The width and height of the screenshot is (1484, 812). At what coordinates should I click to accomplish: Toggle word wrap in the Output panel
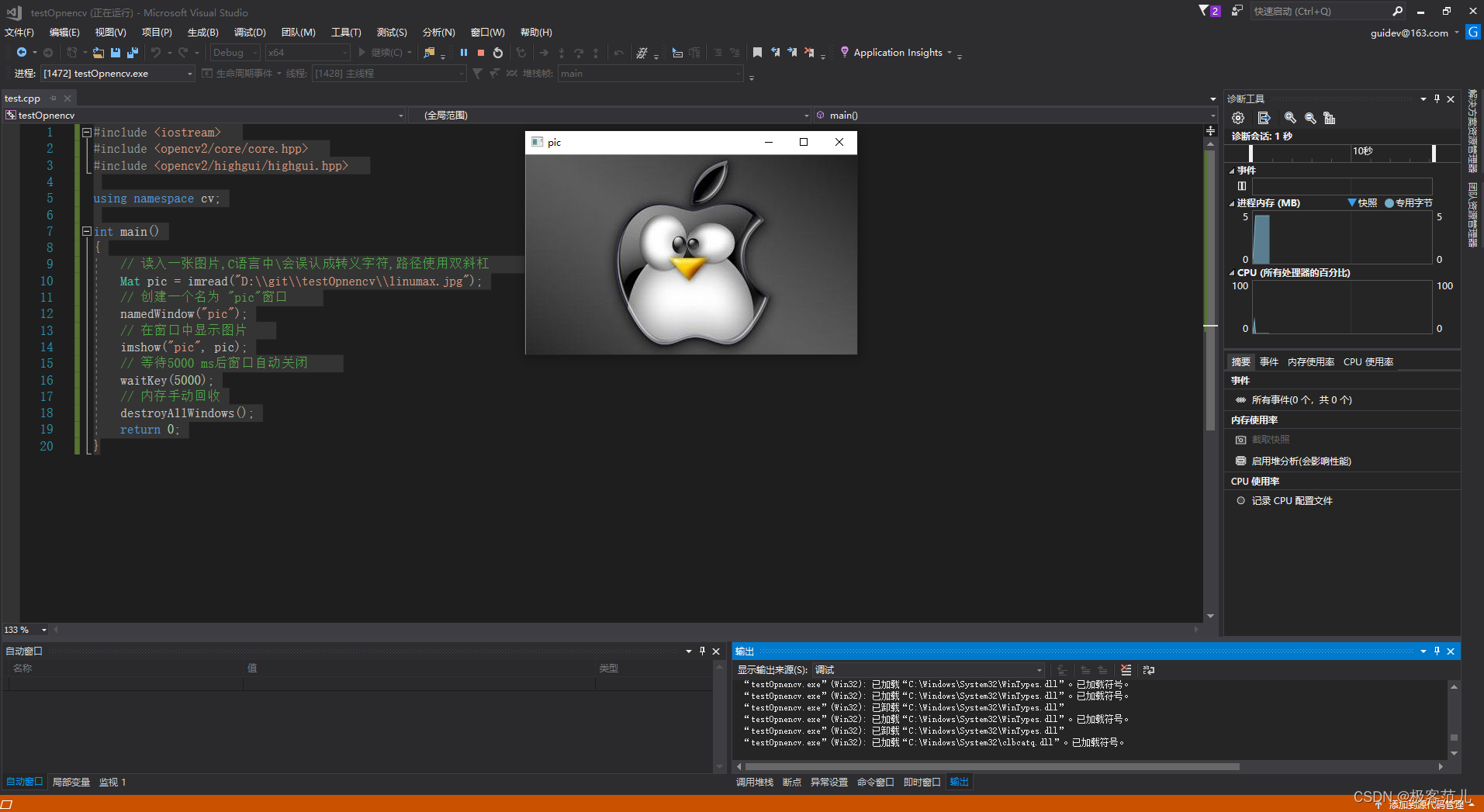point(1149,670)
